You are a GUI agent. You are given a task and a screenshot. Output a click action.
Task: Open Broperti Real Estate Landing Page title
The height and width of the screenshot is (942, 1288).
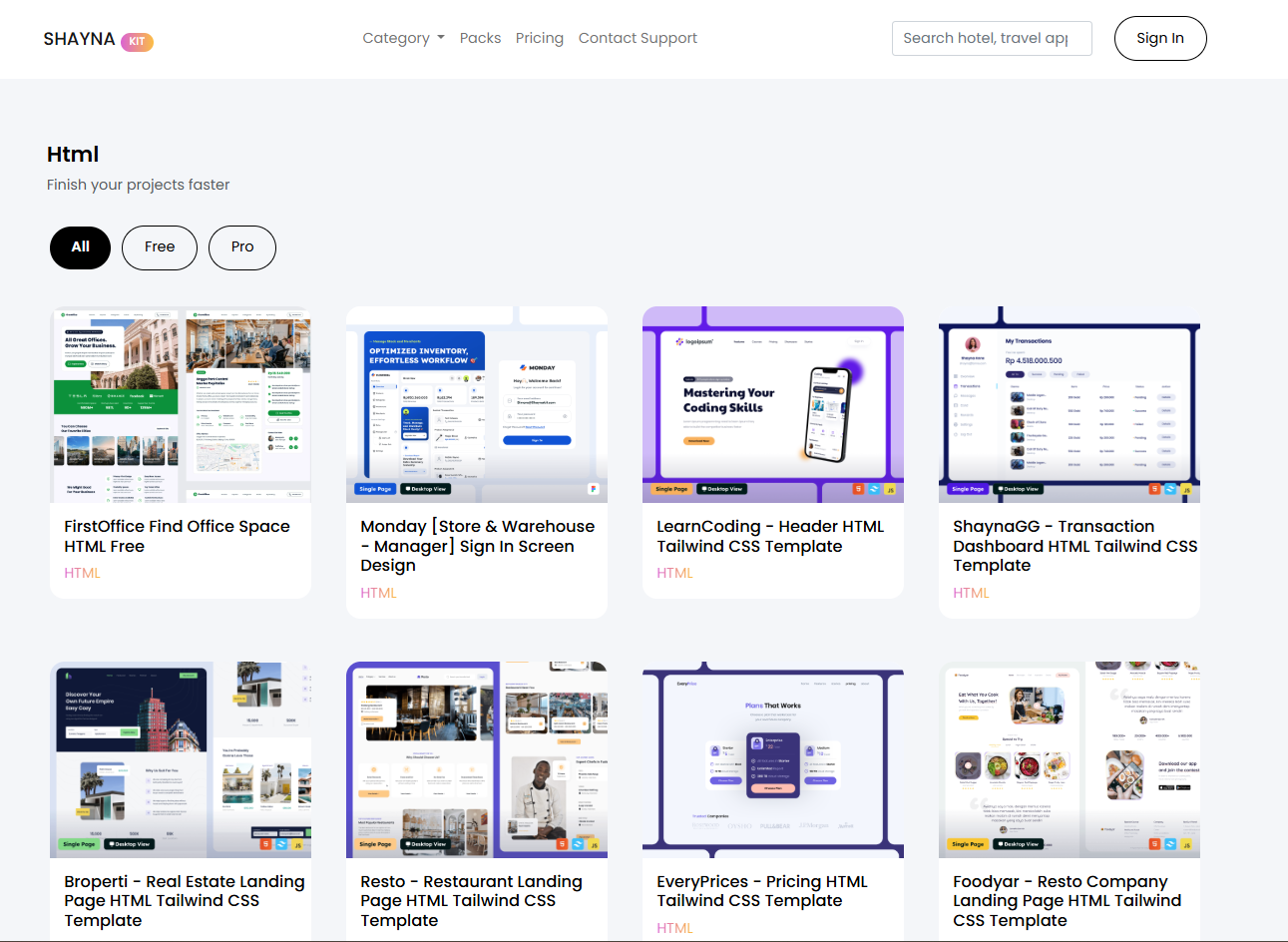[185, 901]
